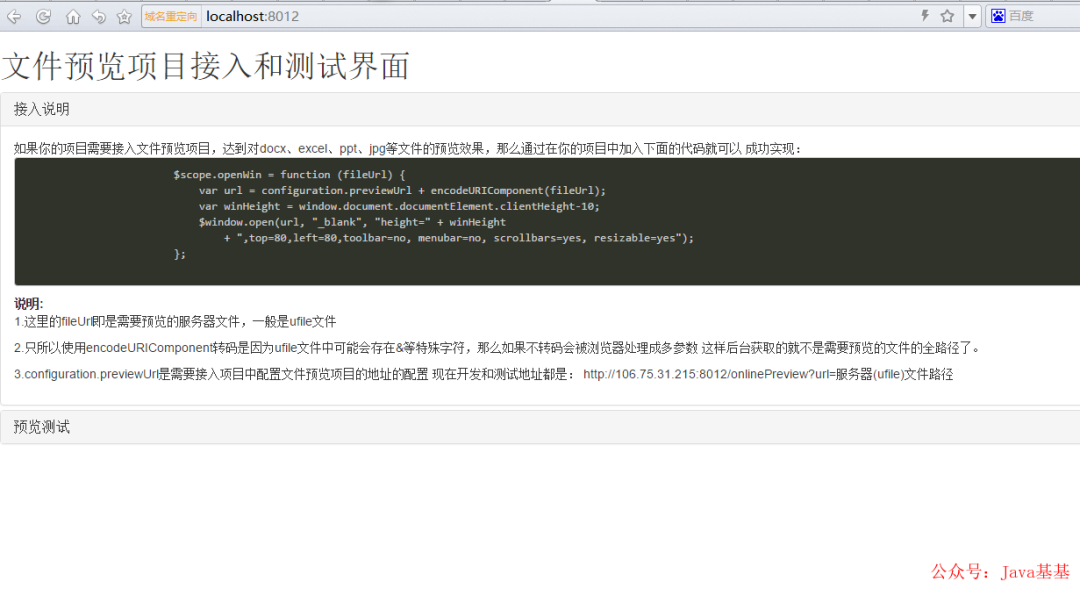Bookmark page with star icon inside address bar
1080x589 pixels.
point(948,16)
